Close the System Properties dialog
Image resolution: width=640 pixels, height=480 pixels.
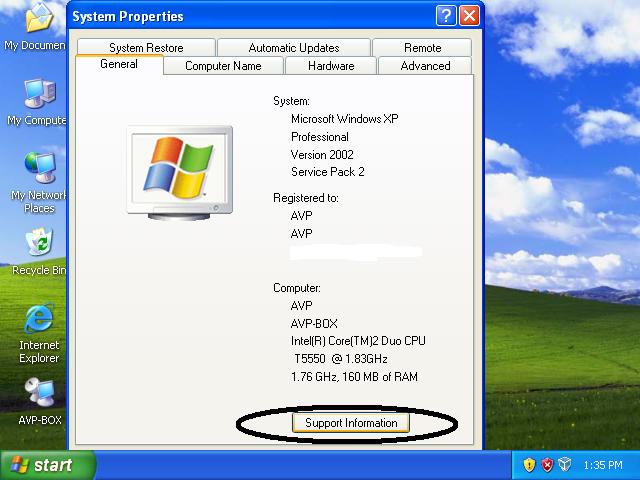469,16
